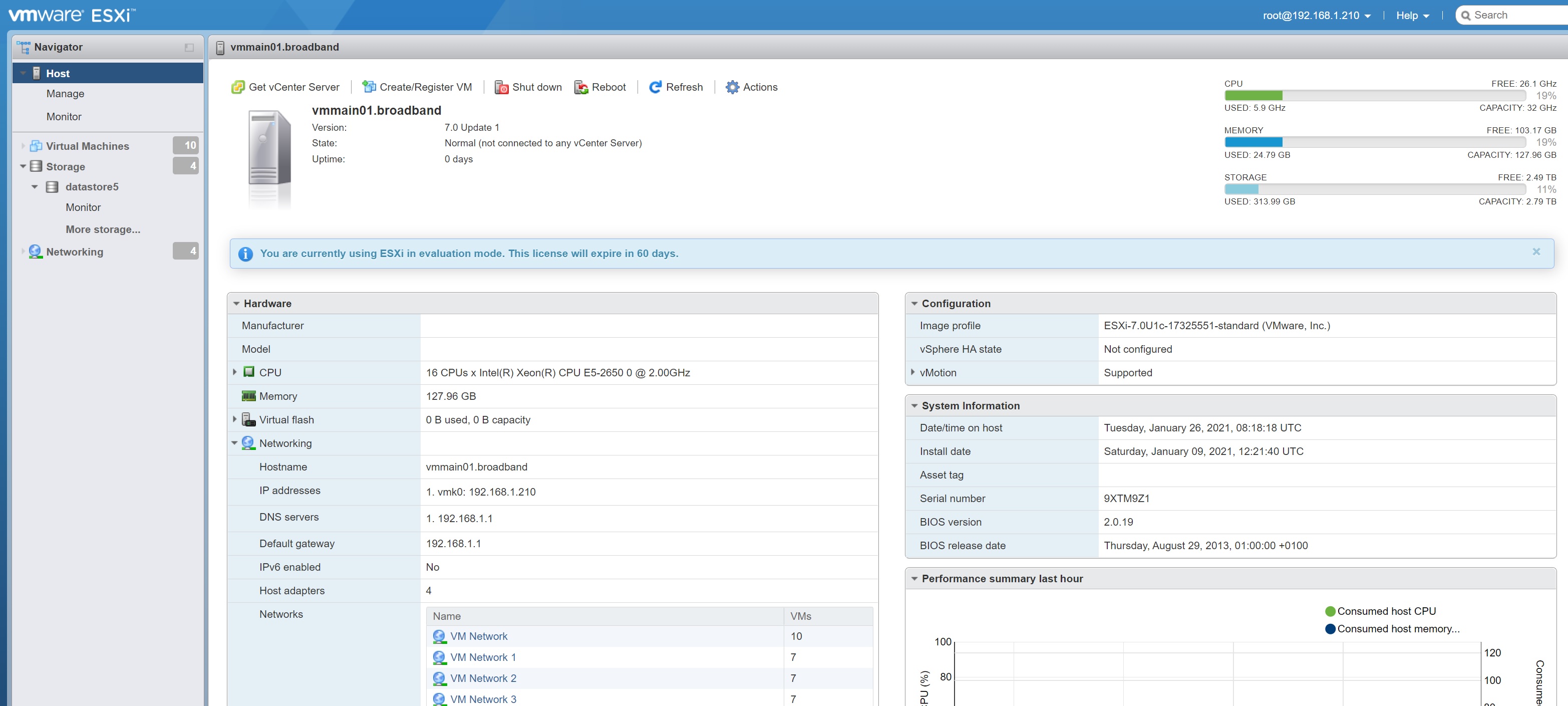This screenshot has height=706, width=1568.
Task: Expand the vMotion configuration row
Action: [x=912, y=372]
